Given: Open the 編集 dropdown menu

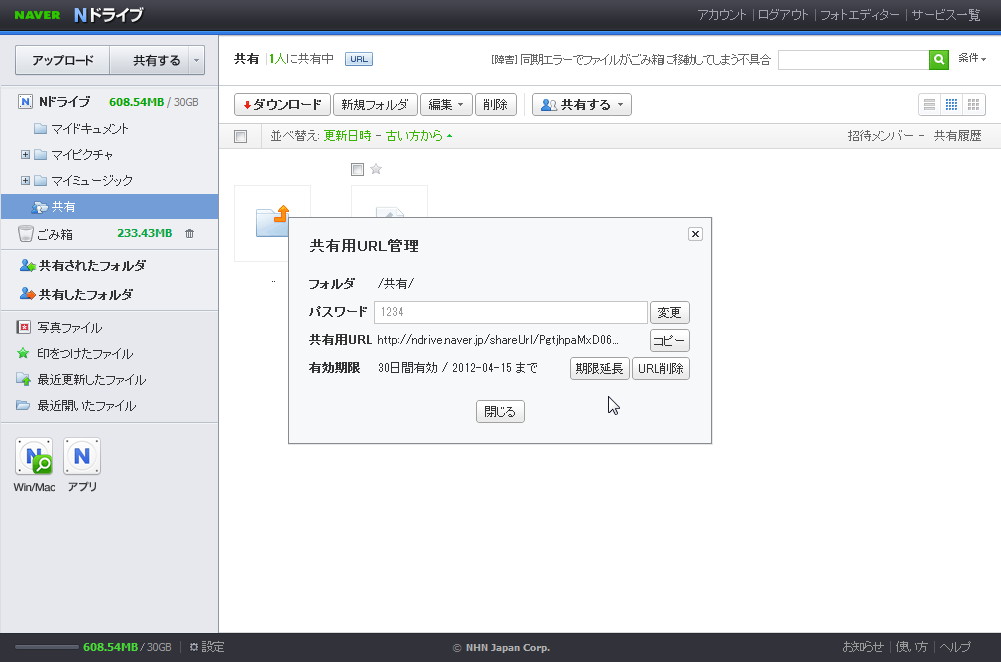Looking at the screenshot, I should [446, 104].
